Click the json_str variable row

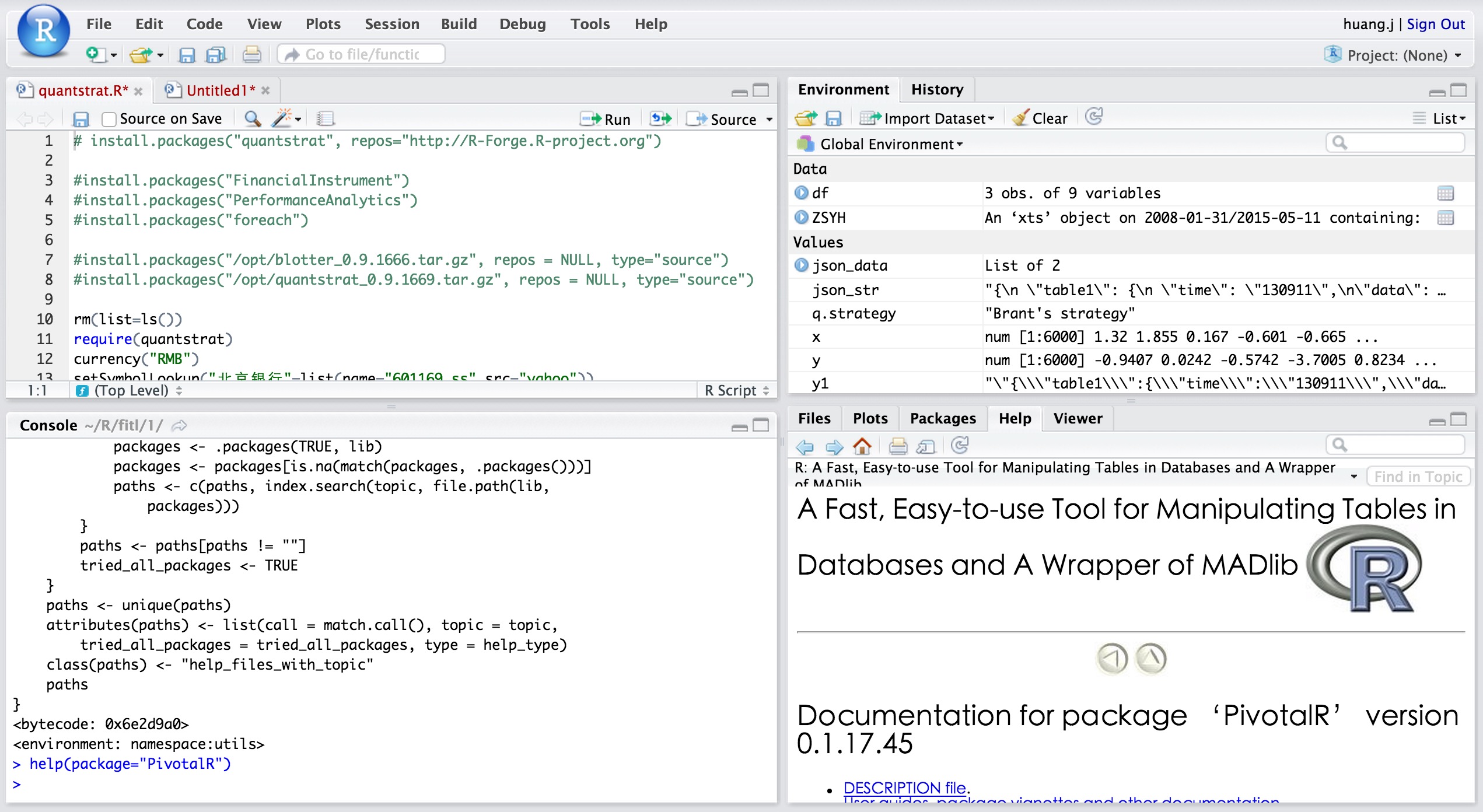1131,290
